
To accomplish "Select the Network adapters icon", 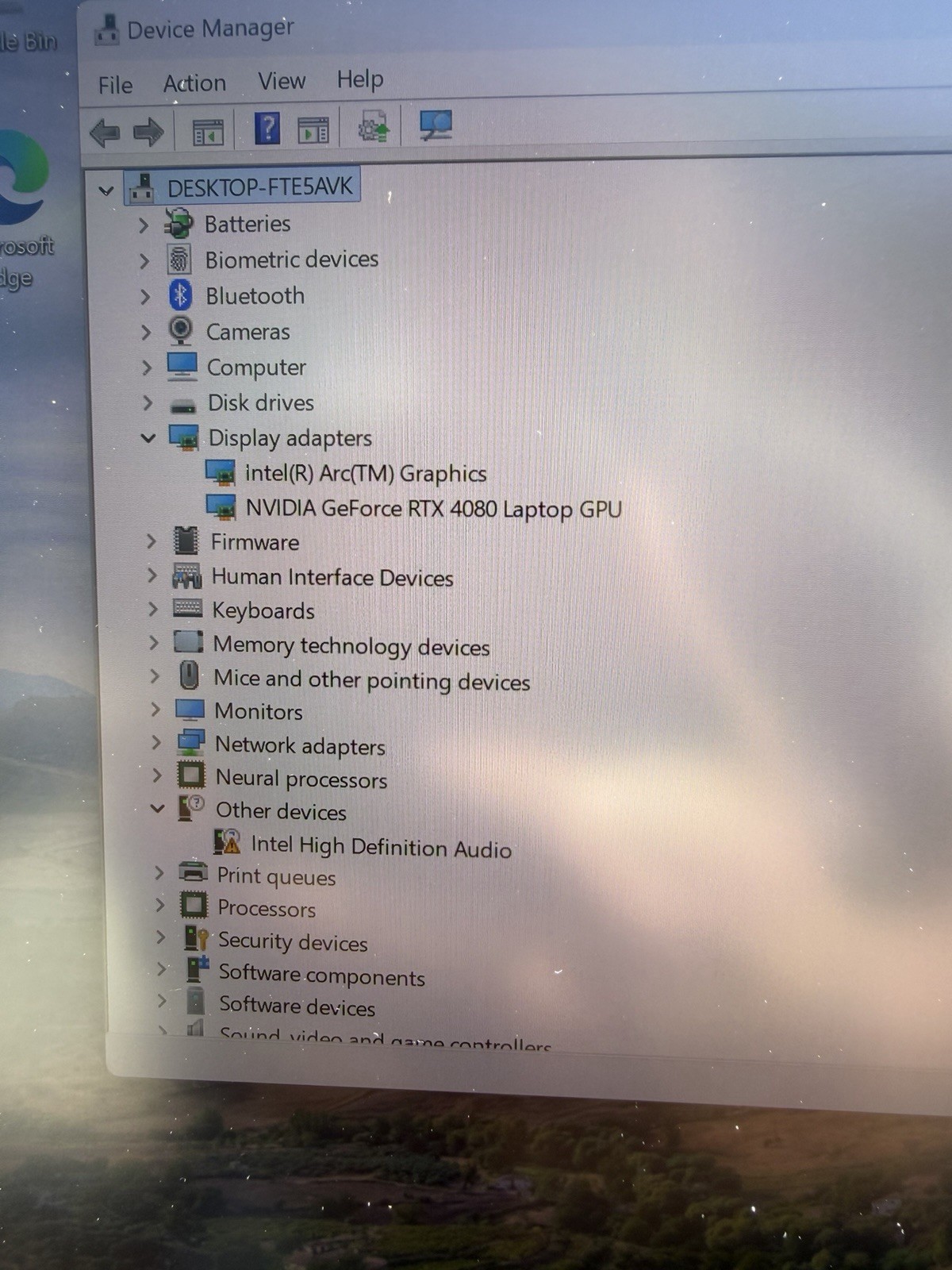I will [191, 742].
